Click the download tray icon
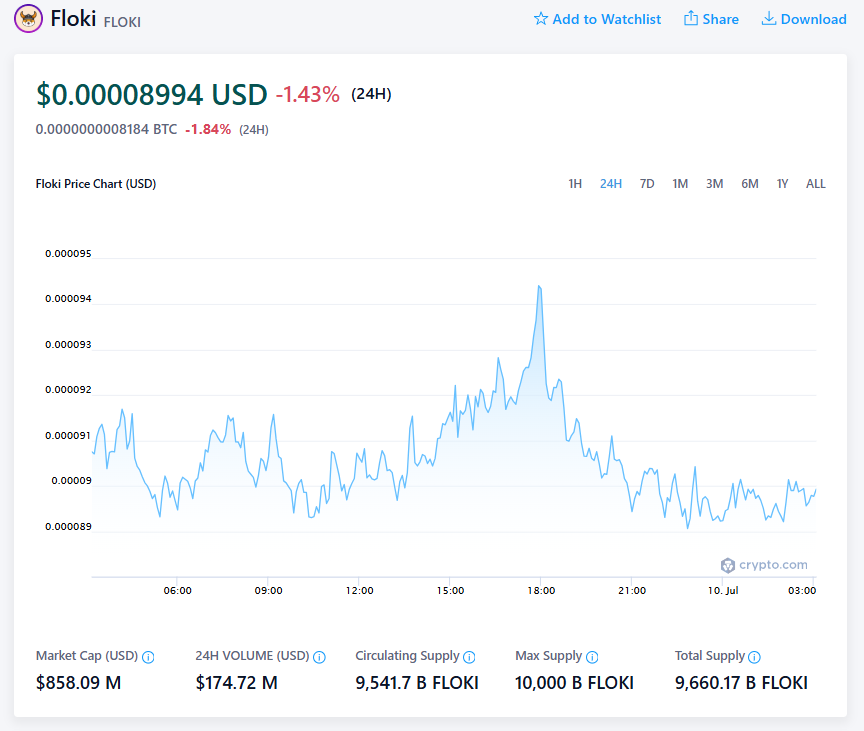864x731 pixels. [769, 19]
